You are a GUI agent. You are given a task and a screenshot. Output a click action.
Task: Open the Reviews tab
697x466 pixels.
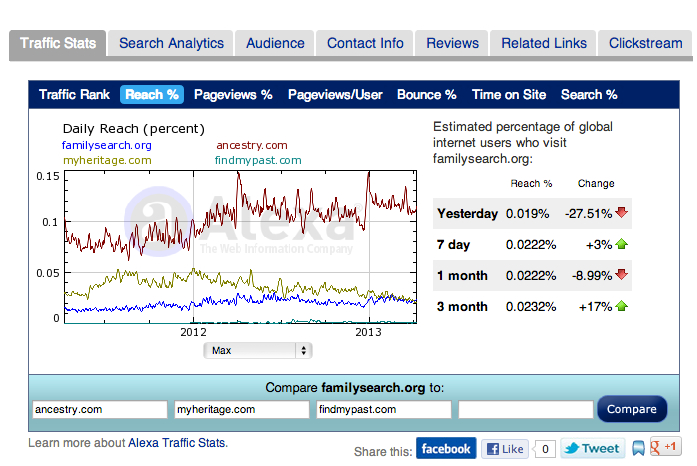[x=452, y=43]
